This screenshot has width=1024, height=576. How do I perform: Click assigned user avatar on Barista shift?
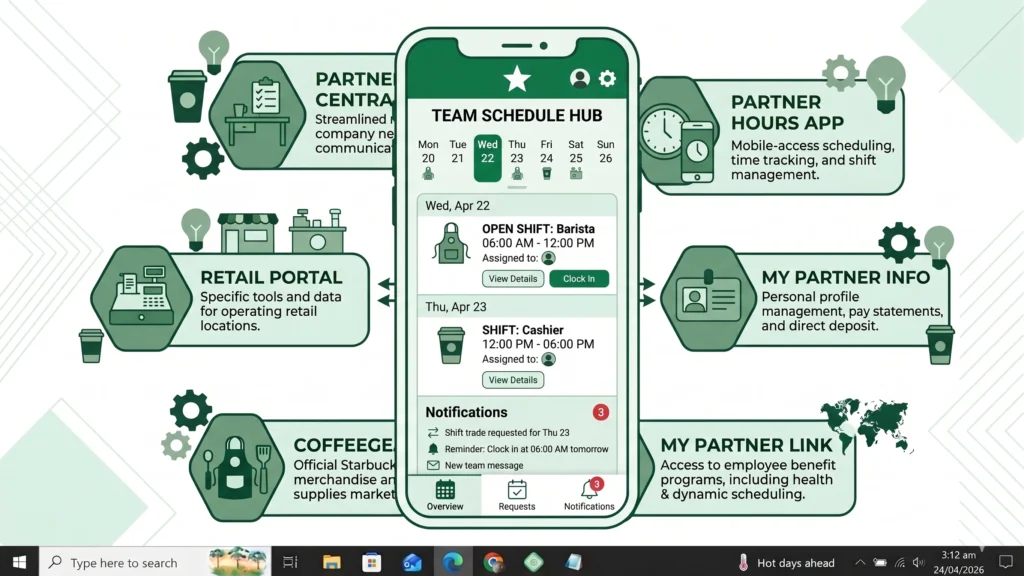[x=549, y=258]
